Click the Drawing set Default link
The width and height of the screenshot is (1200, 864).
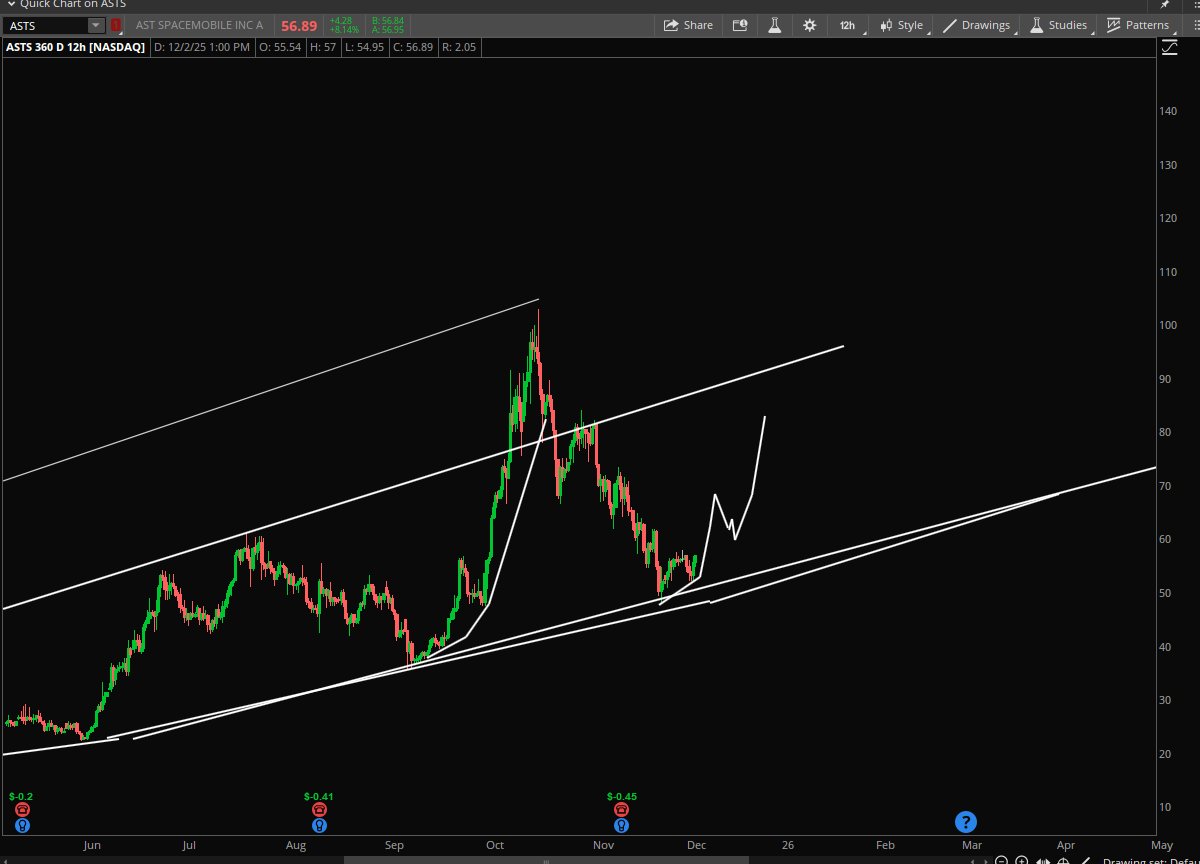(x=1150, y=860)
